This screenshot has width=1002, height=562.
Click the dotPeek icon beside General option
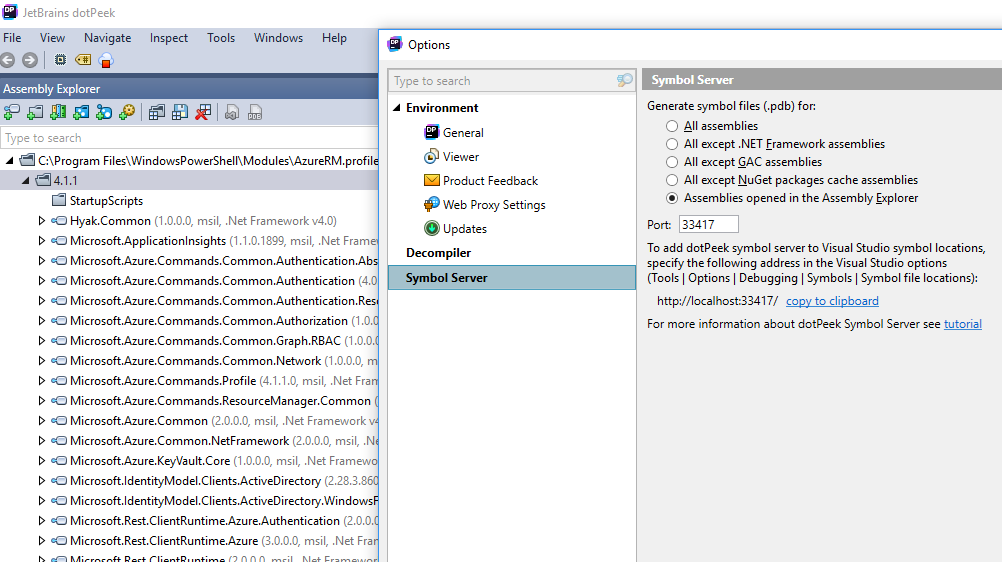click(431, 132)
